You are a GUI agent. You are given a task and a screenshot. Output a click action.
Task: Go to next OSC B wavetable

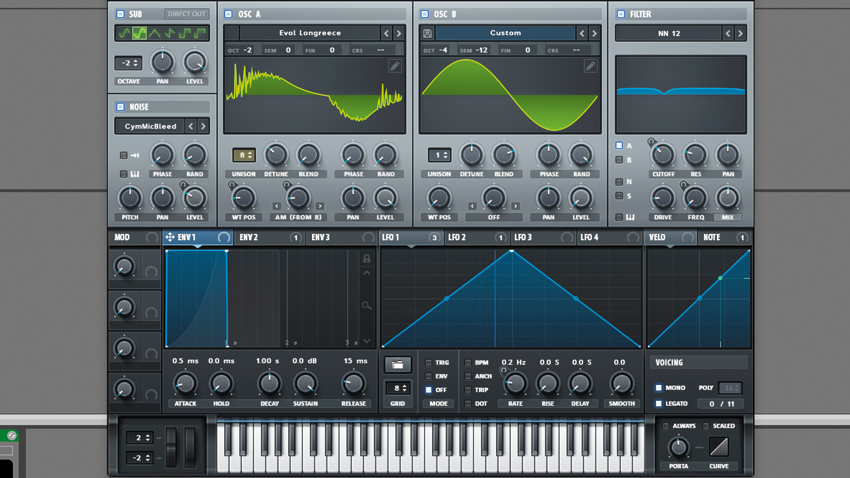[594, 34]
